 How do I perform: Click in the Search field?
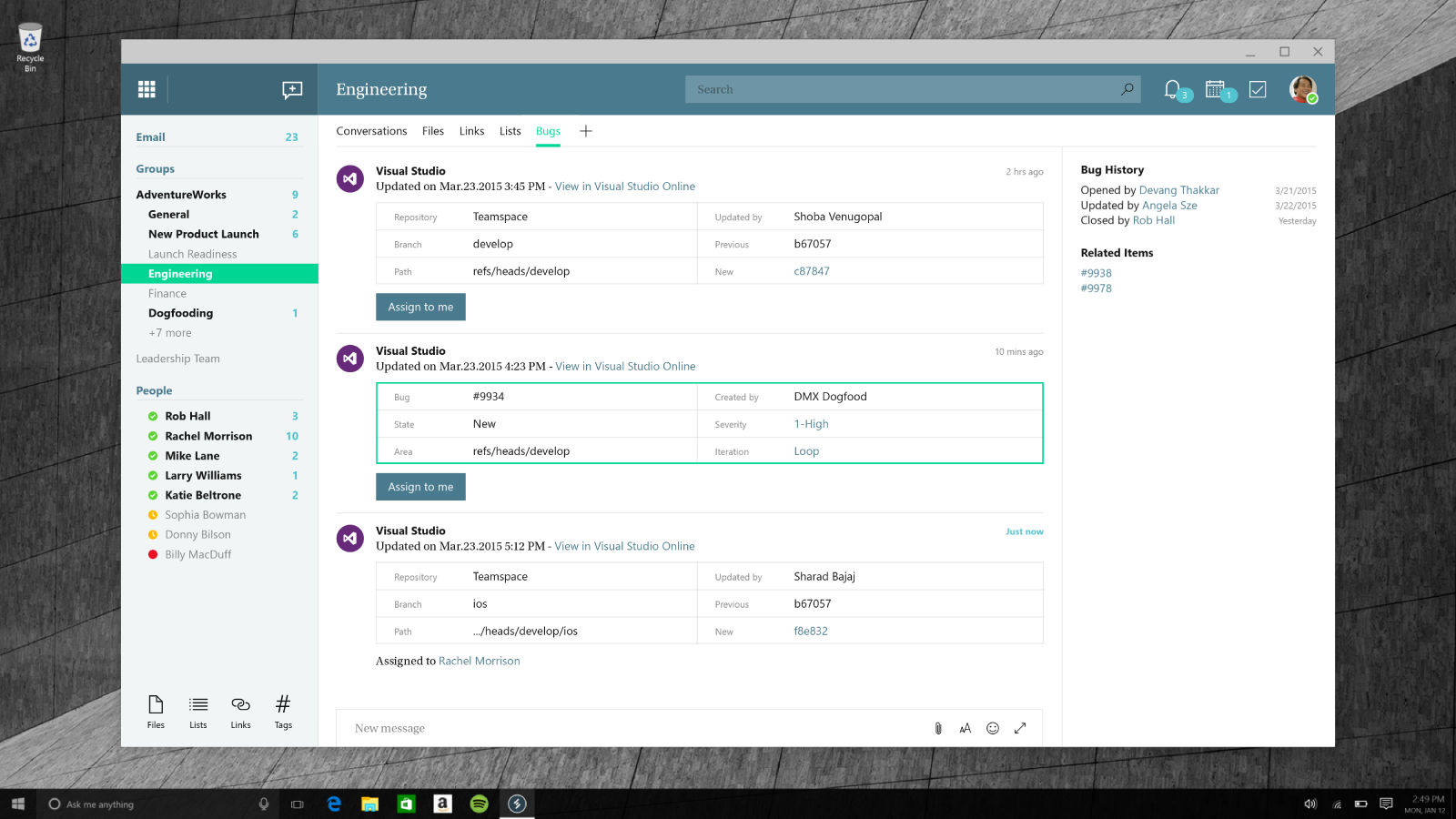(901, 89)
